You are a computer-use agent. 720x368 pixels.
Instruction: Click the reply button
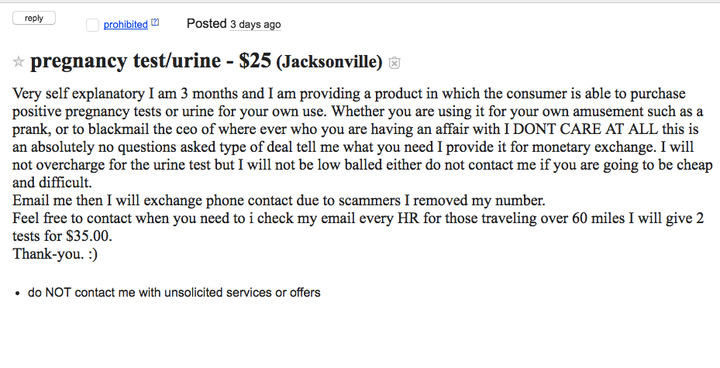pyautogui.click(x=34, y=18)
